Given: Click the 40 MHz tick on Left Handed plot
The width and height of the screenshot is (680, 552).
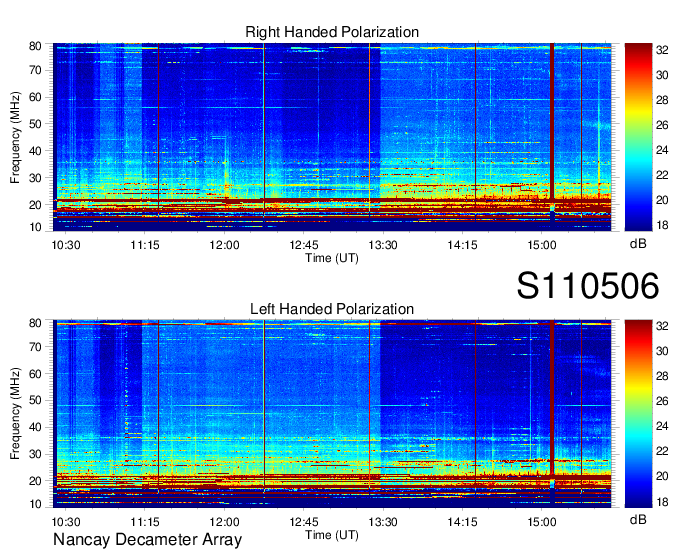Looking at the screenshot, I should click(x=35, y=428).
